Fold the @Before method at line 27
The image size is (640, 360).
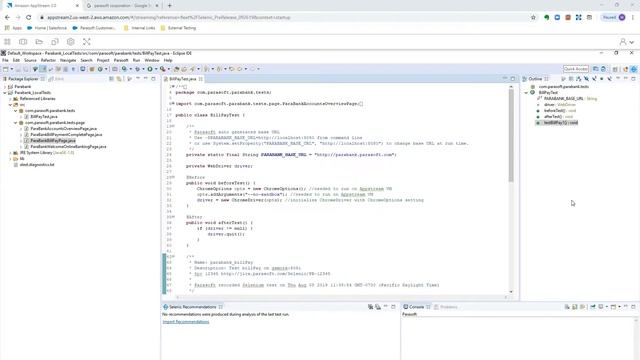pos(173,177)
